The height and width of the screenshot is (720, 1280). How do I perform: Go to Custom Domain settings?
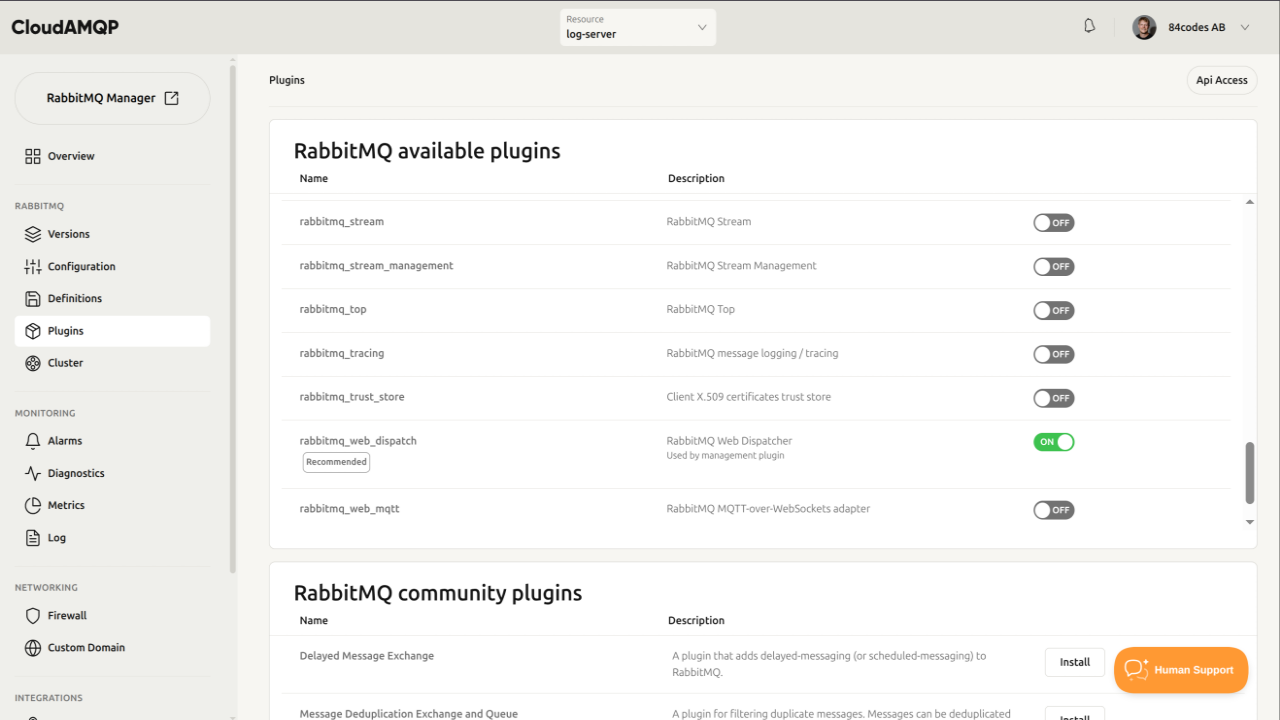112,647
